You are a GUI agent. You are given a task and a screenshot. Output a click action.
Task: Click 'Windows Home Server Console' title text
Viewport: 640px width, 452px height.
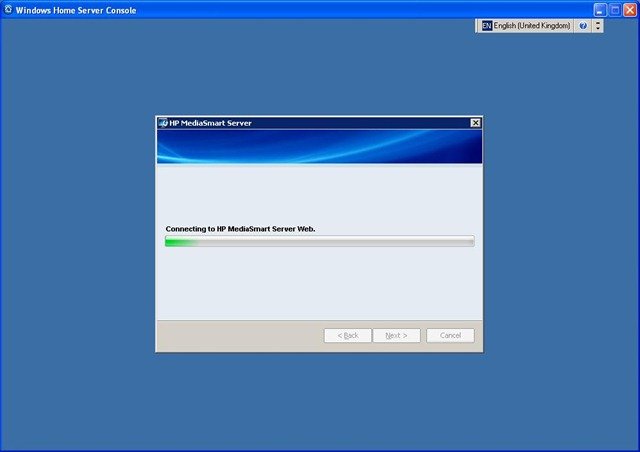tap(76, 10)
